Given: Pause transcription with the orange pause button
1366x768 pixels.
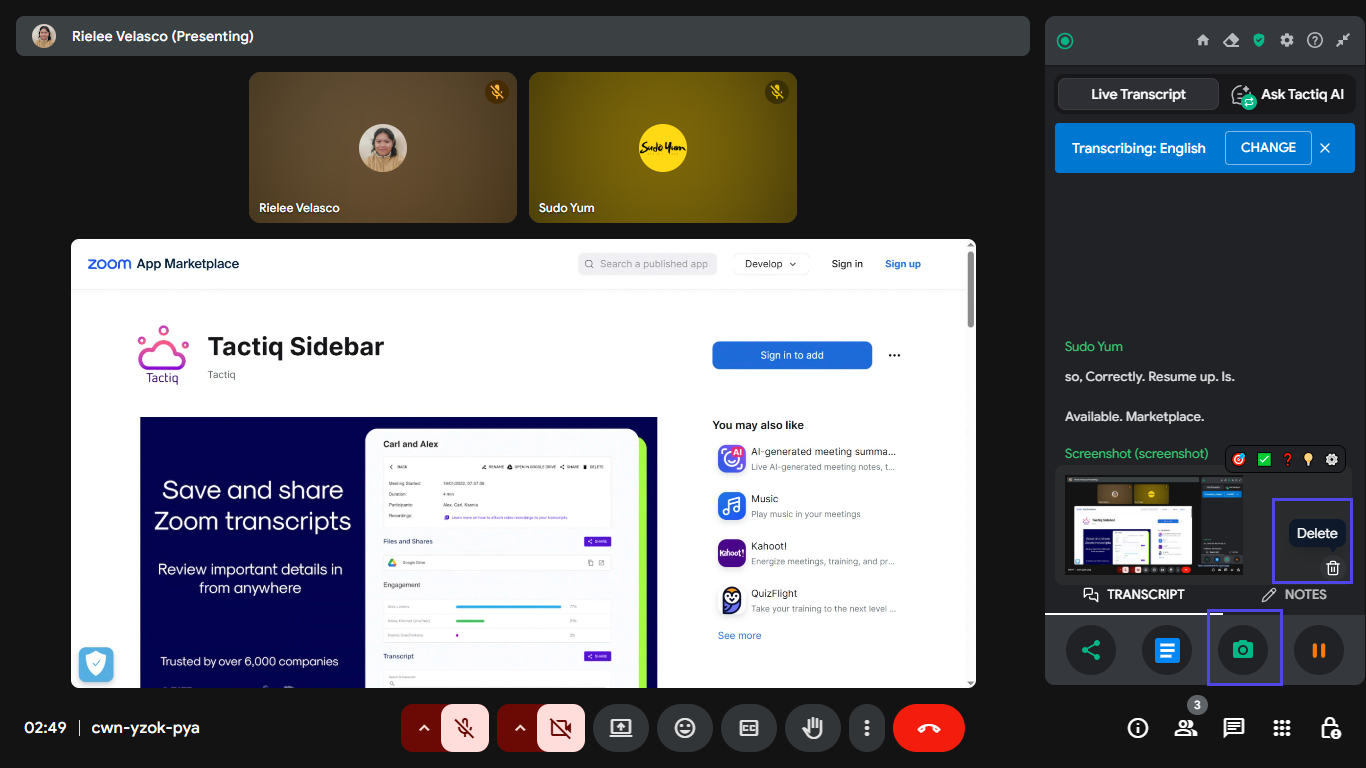Looking at the screenshot, I should coord(1319,650).
